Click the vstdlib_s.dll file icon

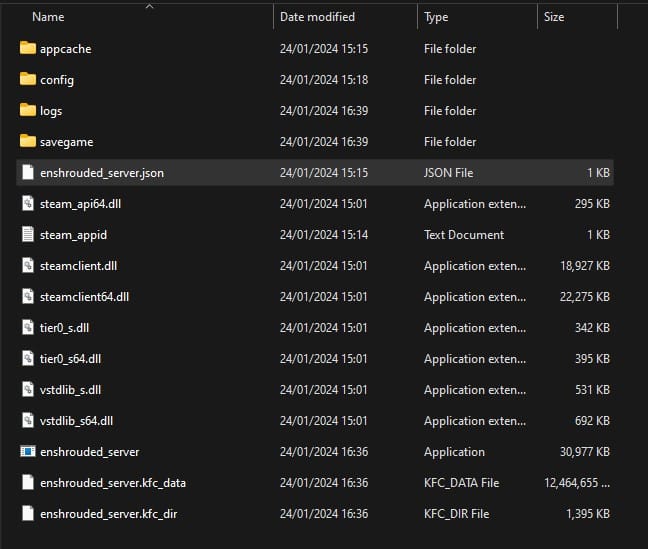click(28, 389)
